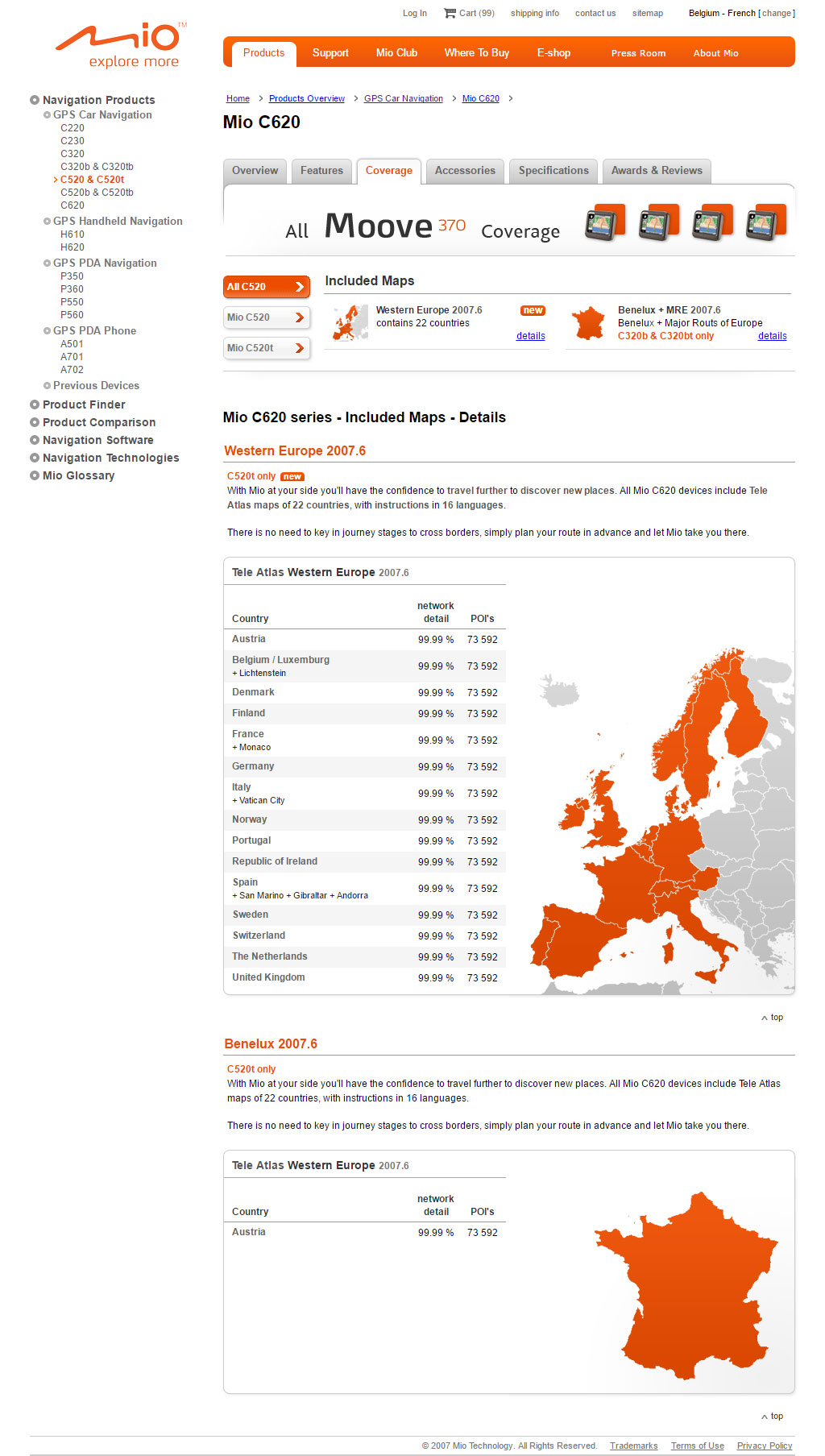Switch to the Accessories tab

pyautogui.click(x=465, y=171)
